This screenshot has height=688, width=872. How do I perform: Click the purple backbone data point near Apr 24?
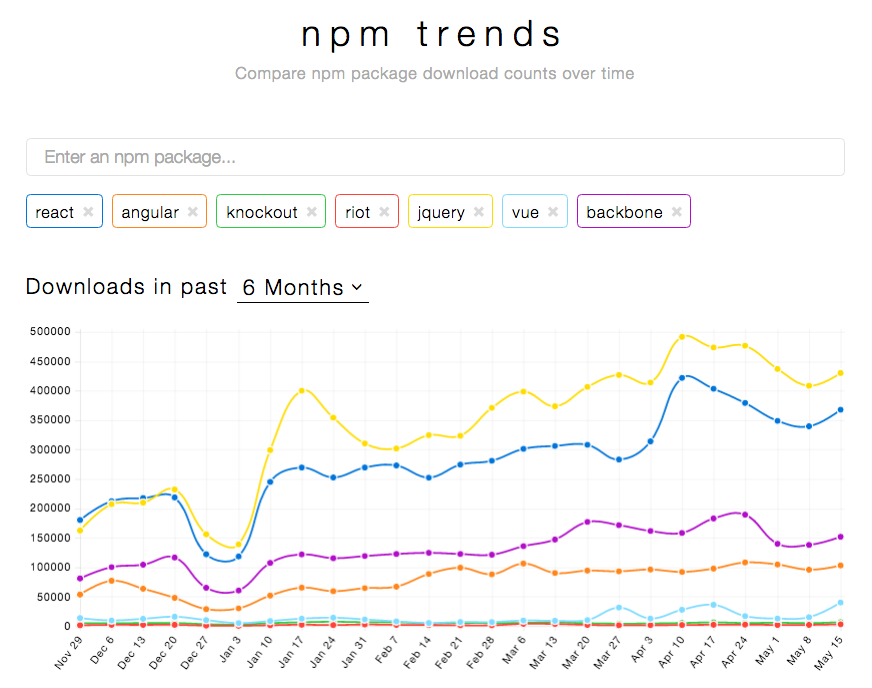pyautogui.click(x=744, y=513)
